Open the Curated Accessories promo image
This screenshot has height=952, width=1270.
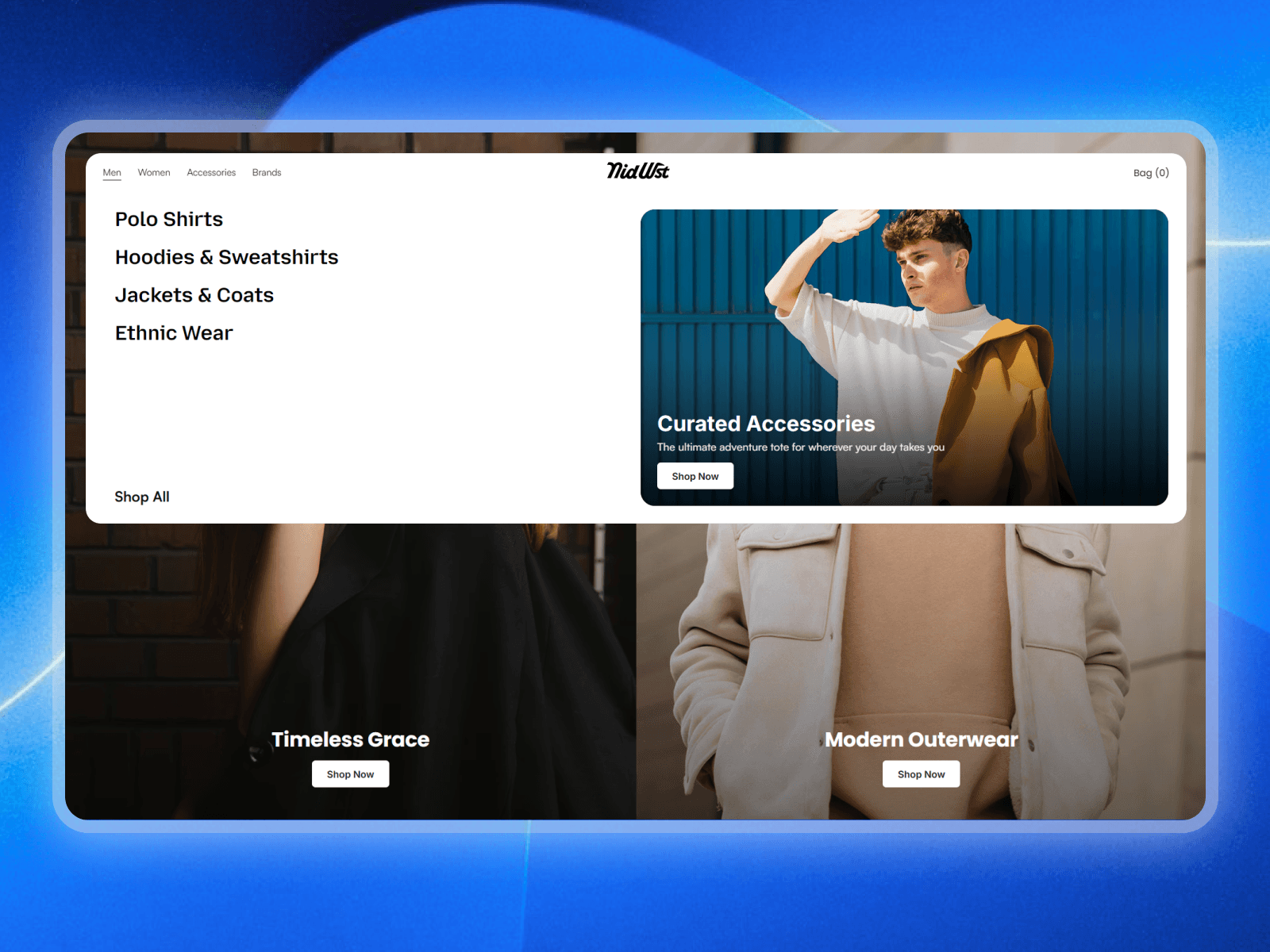pyautogui.click(x=904, y=358)
